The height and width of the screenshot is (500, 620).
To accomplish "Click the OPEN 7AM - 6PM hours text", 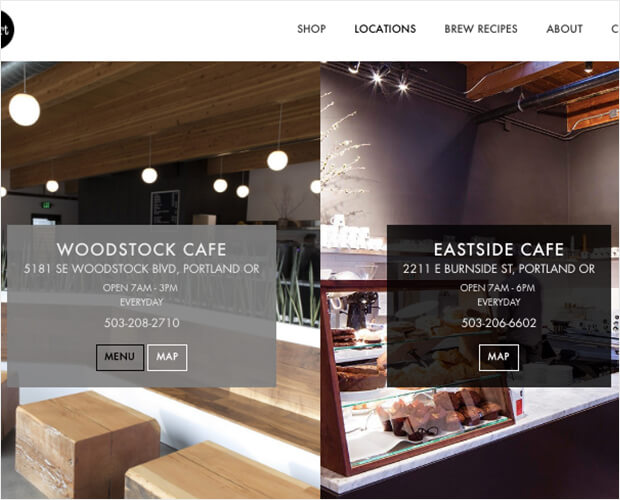I will [x=498, y=288].
